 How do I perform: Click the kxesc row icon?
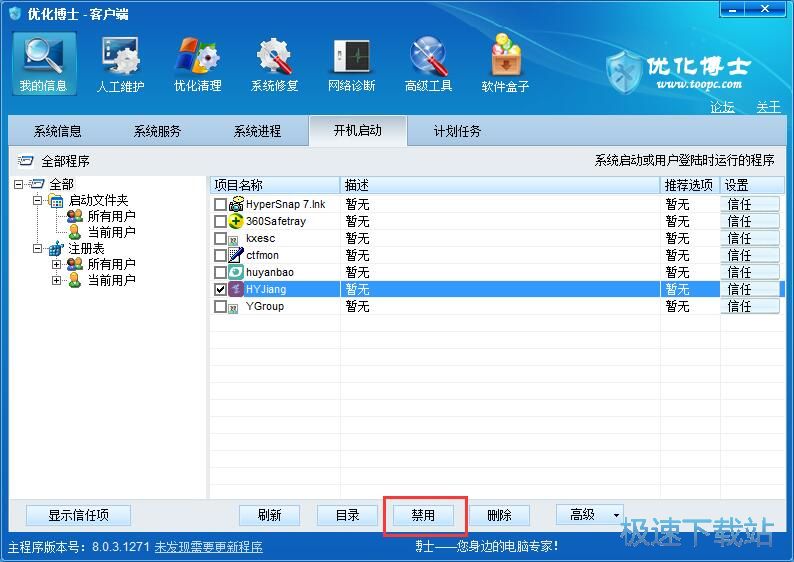[233, 239]
